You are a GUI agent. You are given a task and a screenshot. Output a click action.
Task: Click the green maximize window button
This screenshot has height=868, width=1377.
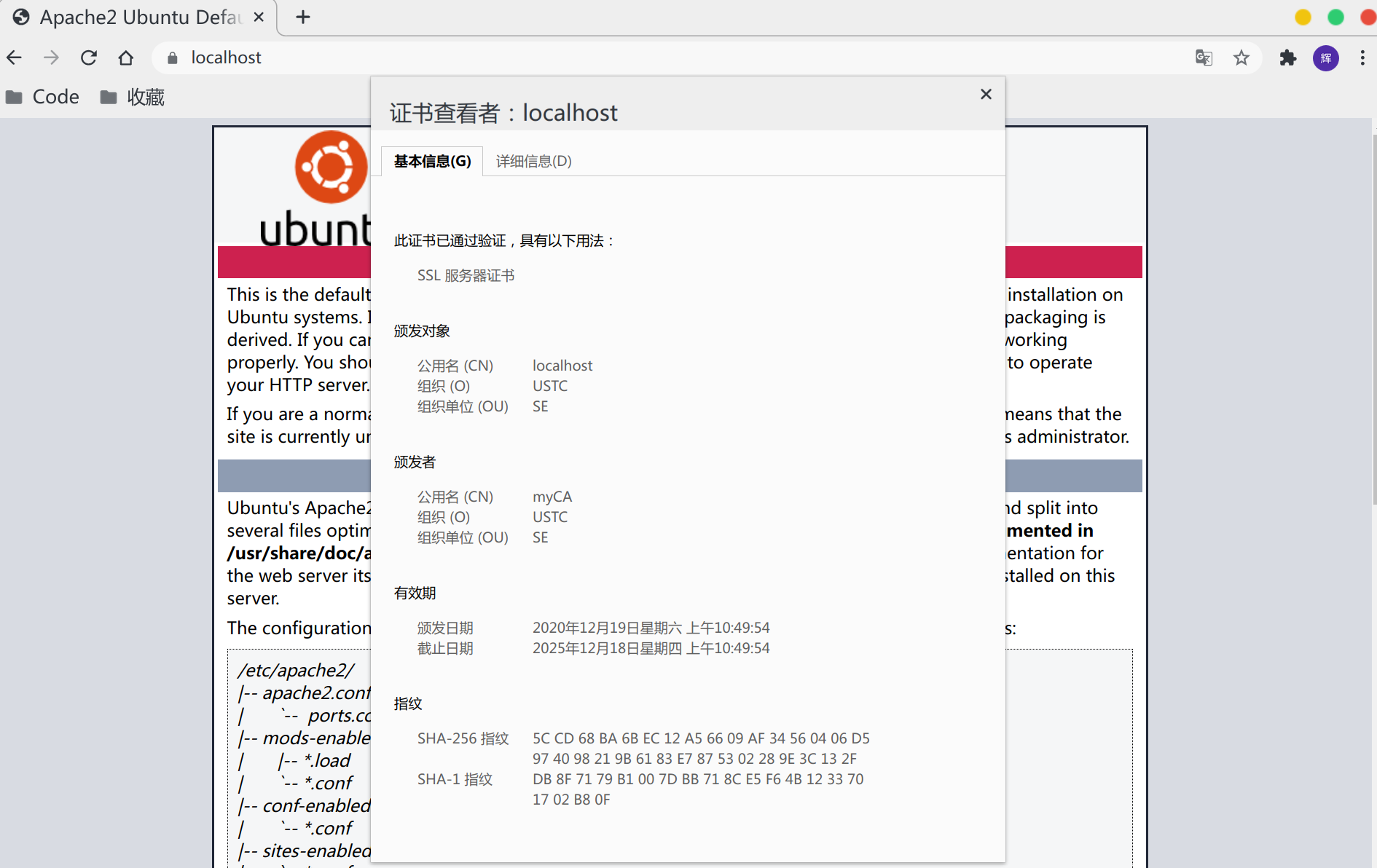1335,17
